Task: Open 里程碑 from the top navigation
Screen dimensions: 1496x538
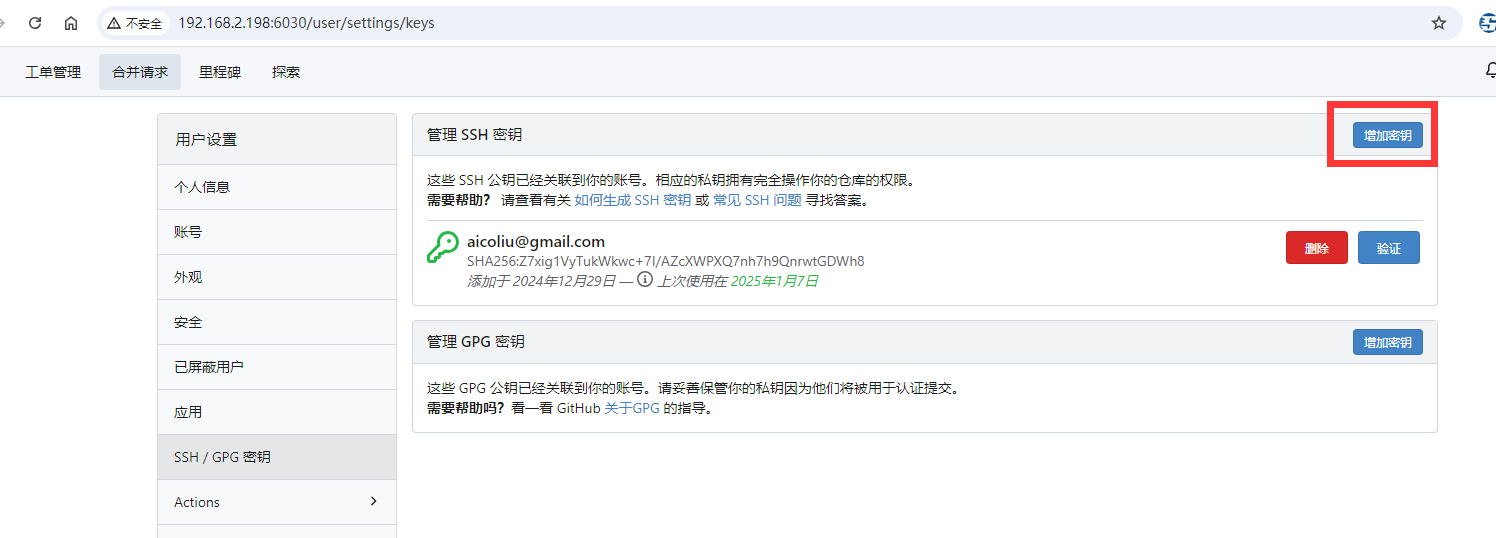Action: [x=220, y=72]
